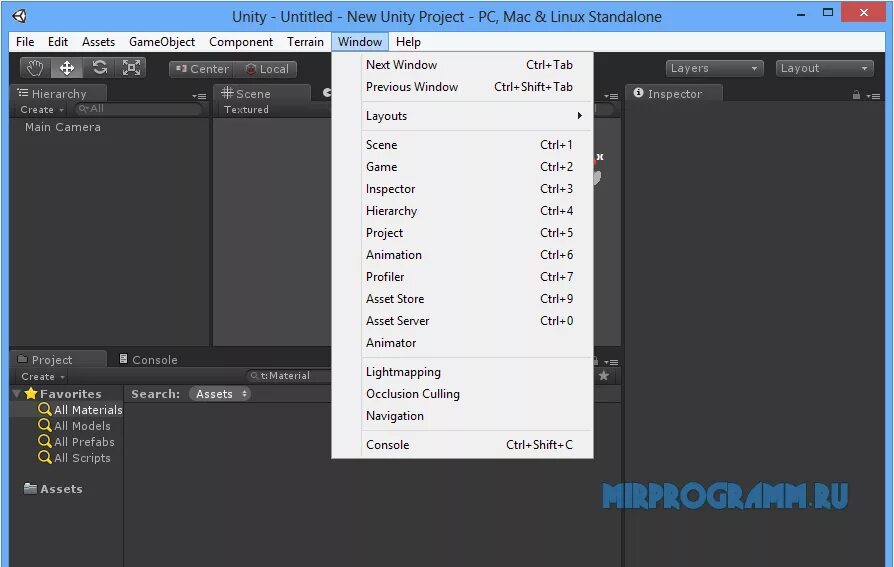Click the Unity logo in title bar
894x567 pixels.
pos(19,16)
